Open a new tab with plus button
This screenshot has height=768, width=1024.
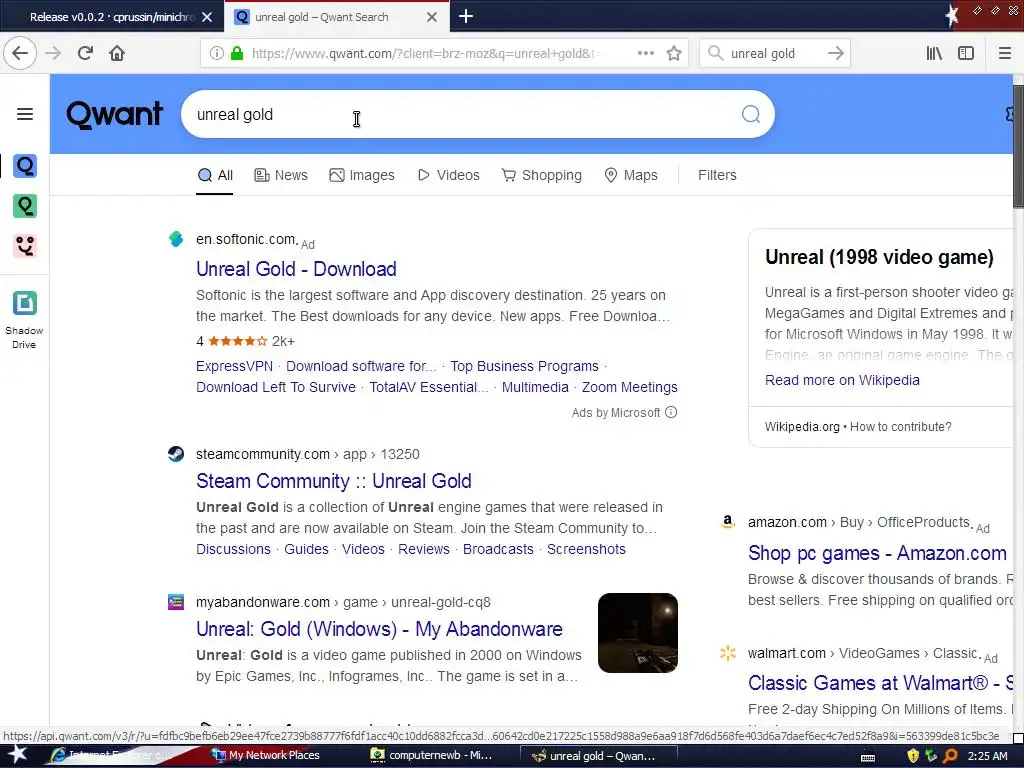(466, 16)
